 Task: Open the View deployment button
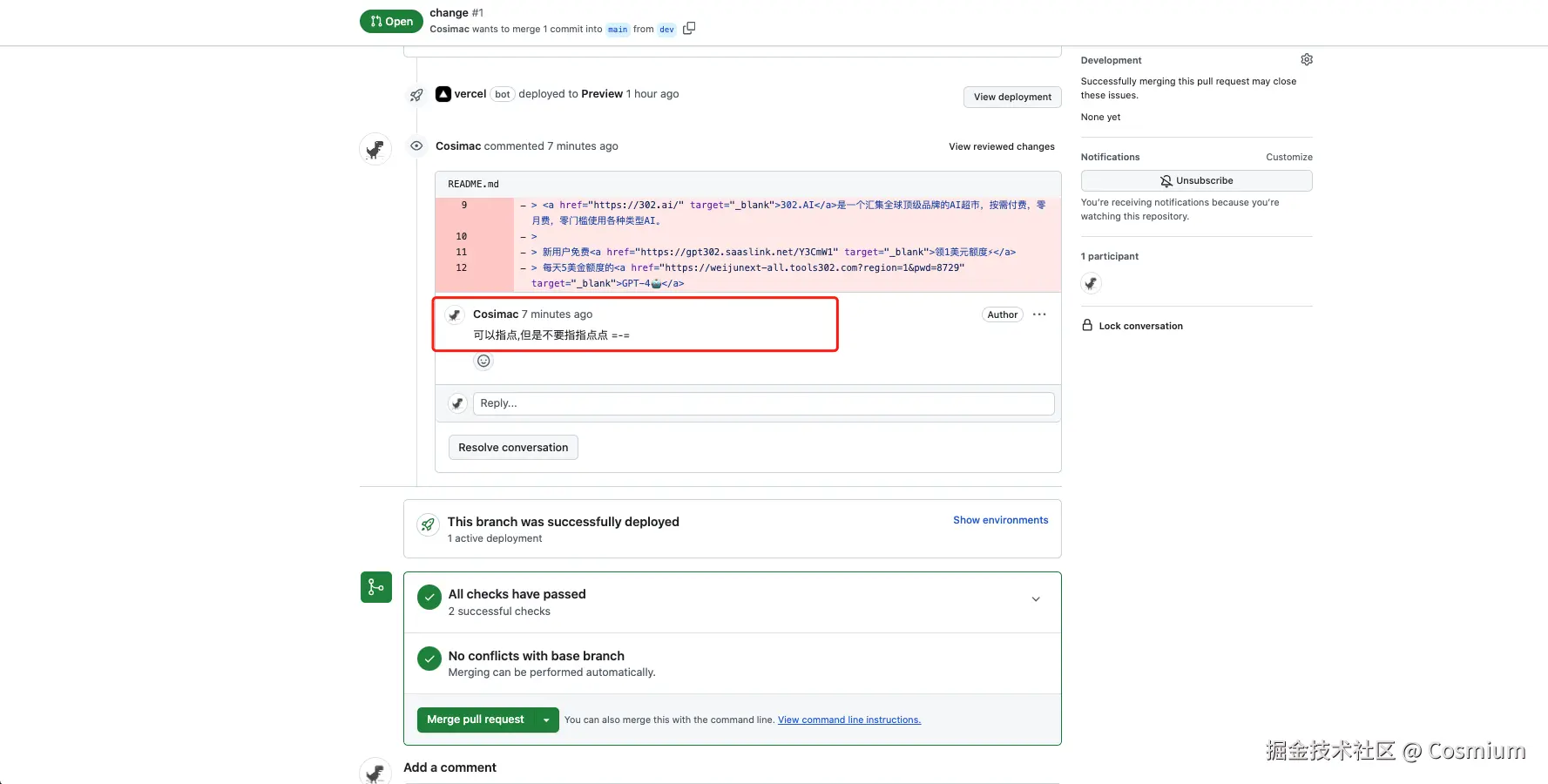coord(1012,97)
